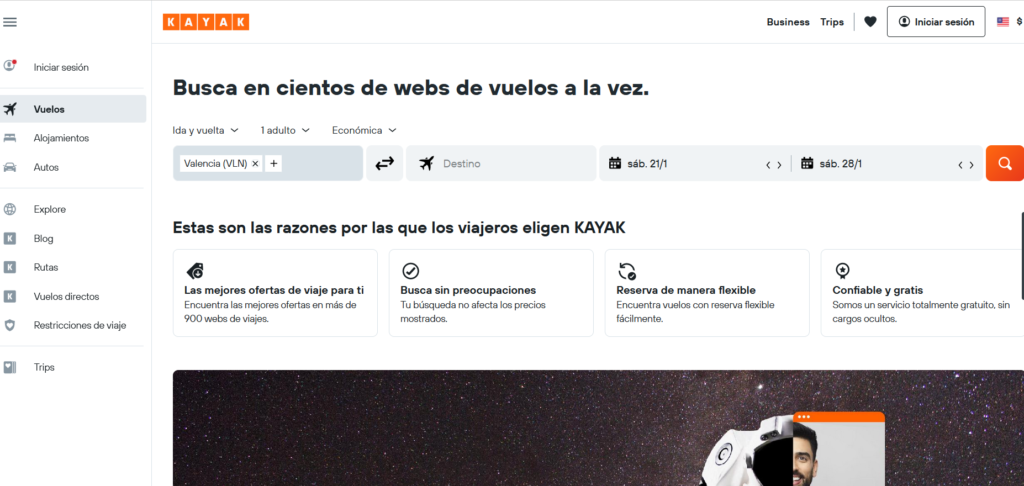This screenshot has width=1024, height=486.
Task: Click the Reserva de manera flexible card
Action: click(707, 293)
